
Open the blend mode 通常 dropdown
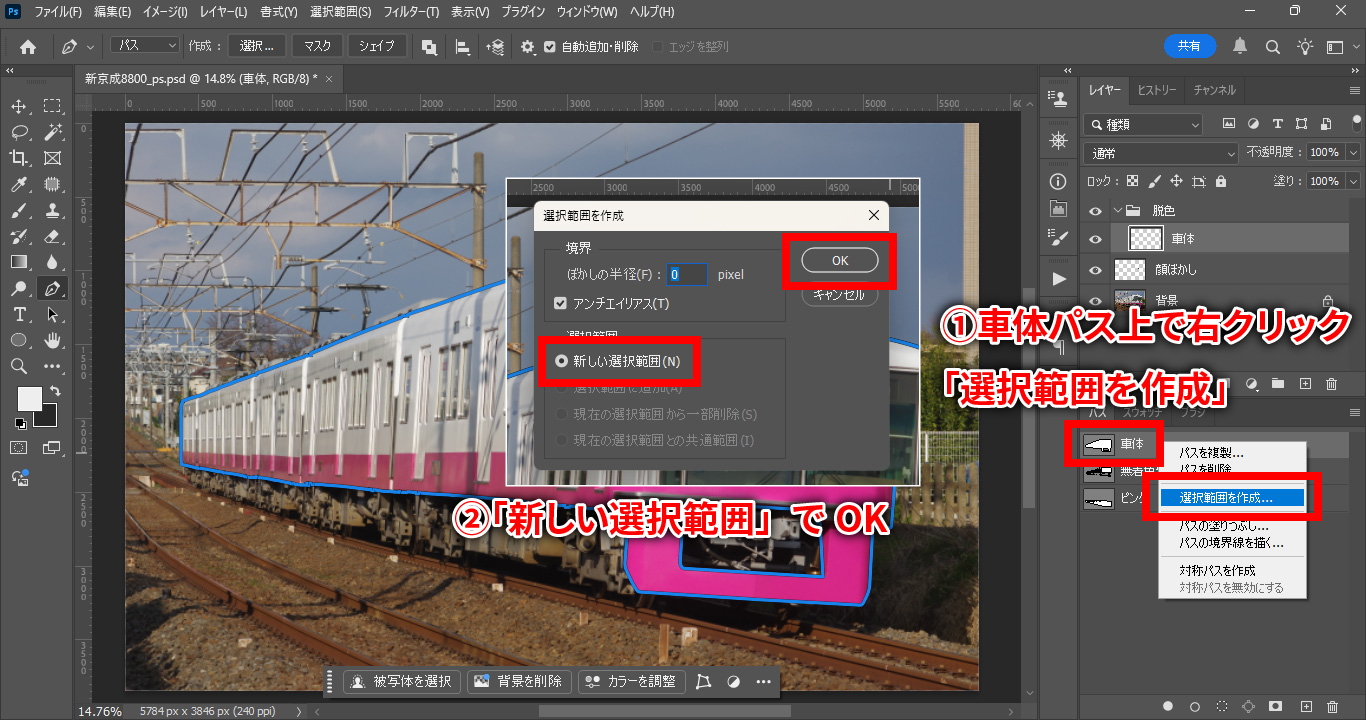pyautogui.click(x=1160, y=153)
